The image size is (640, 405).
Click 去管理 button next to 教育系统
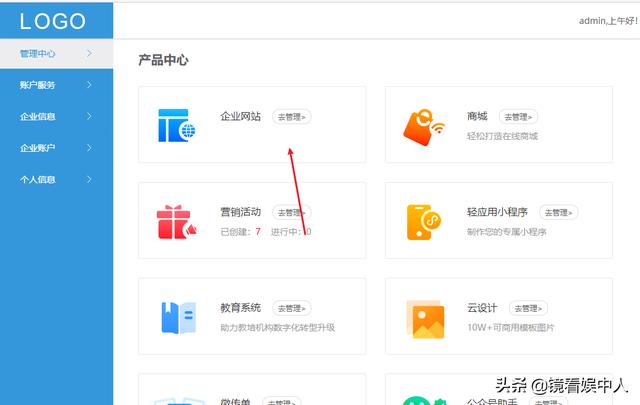click(291, 308)
